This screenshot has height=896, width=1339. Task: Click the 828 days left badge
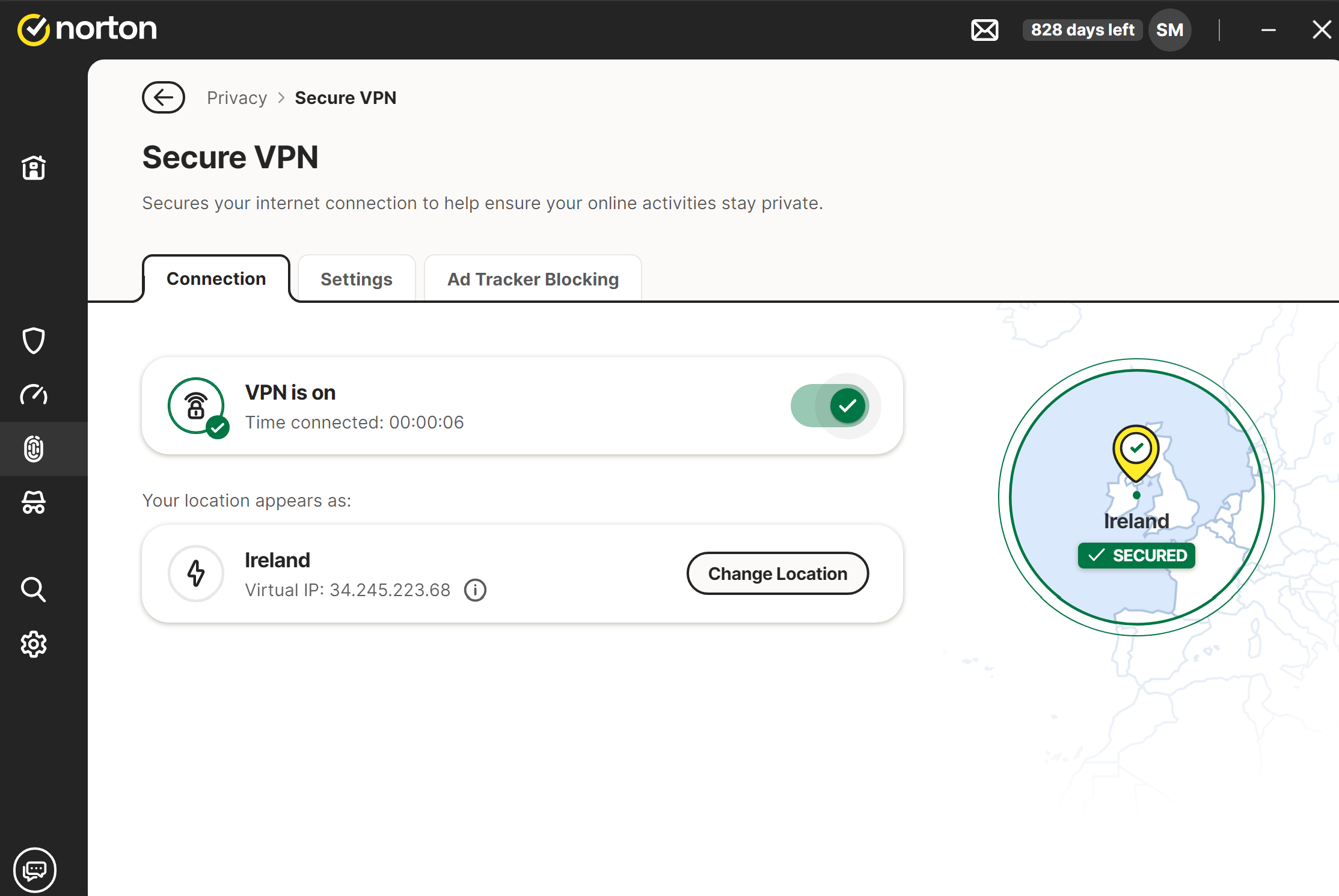click(1082, 30)
